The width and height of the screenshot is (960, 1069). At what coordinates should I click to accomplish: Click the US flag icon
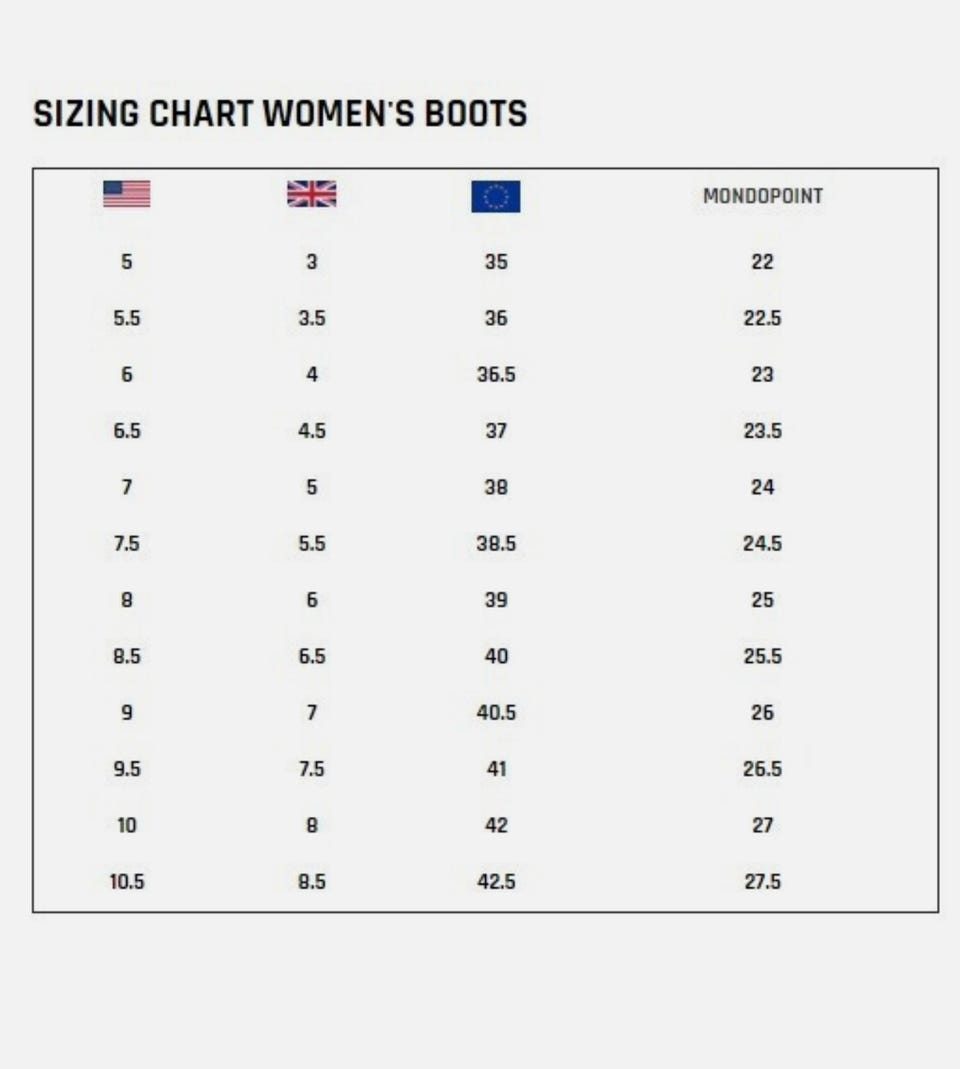point(127,194)
